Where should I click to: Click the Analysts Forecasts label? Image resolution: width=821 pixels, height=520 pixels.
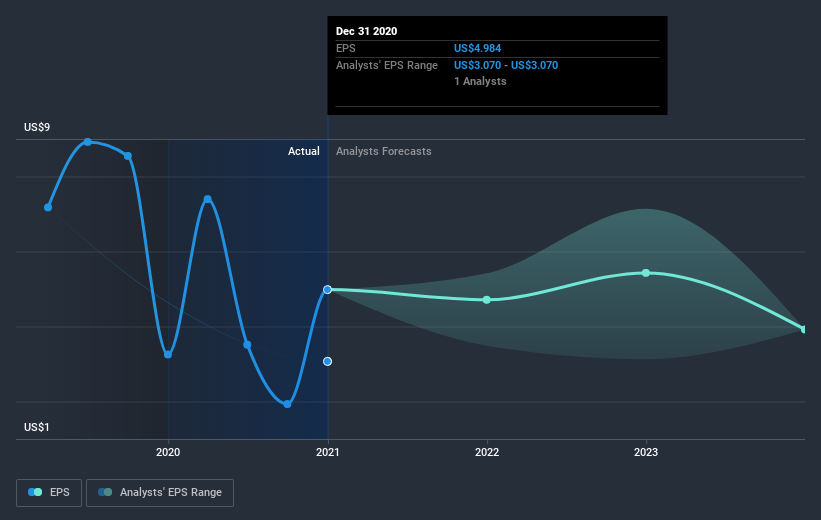coord(383,151)
